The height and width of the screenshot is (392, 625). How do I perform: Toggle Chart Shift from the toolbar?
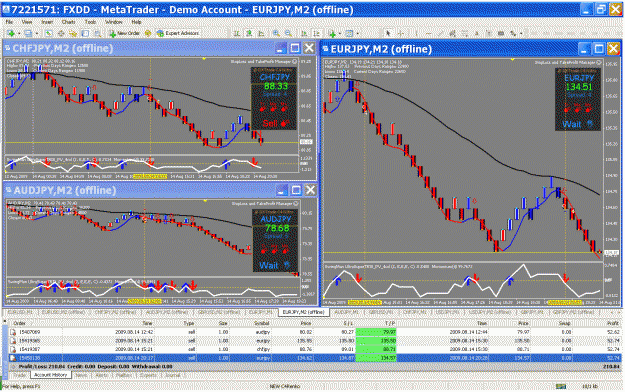tap(316, 33)
